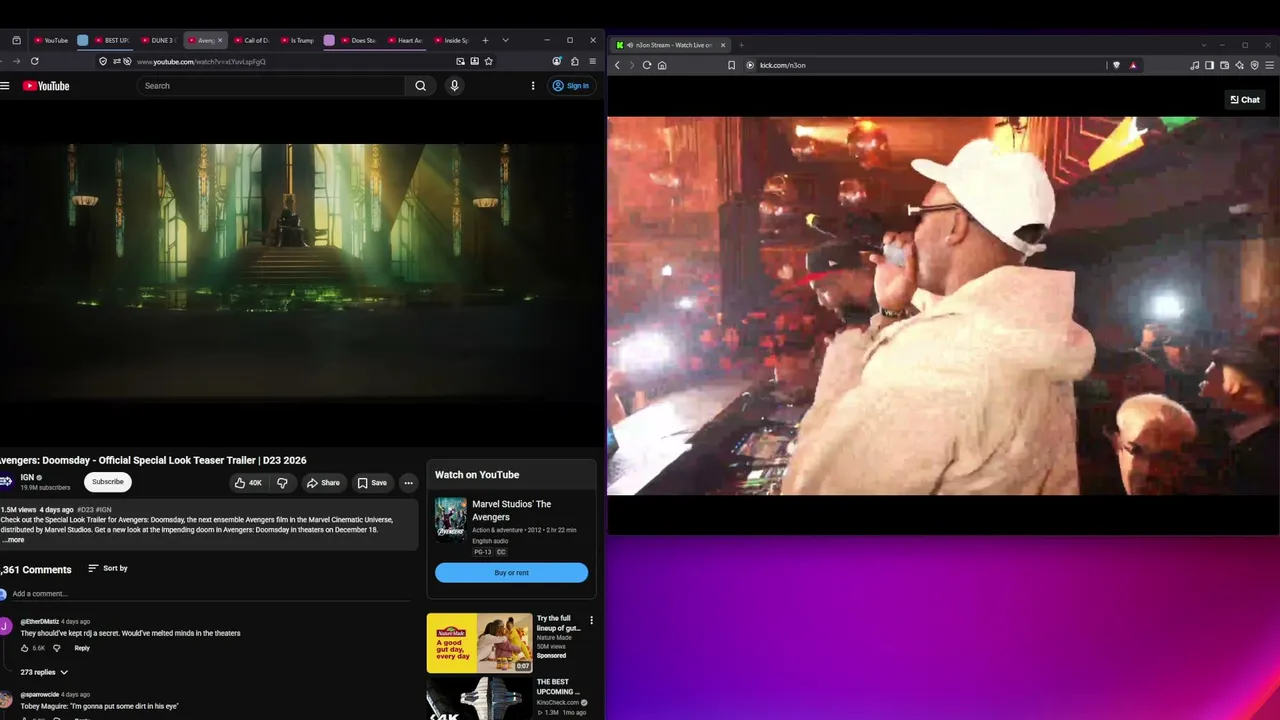Open Firefox View at the tab strip start
The height and width of the screenshot is (720, 1280).
[16, 40]
